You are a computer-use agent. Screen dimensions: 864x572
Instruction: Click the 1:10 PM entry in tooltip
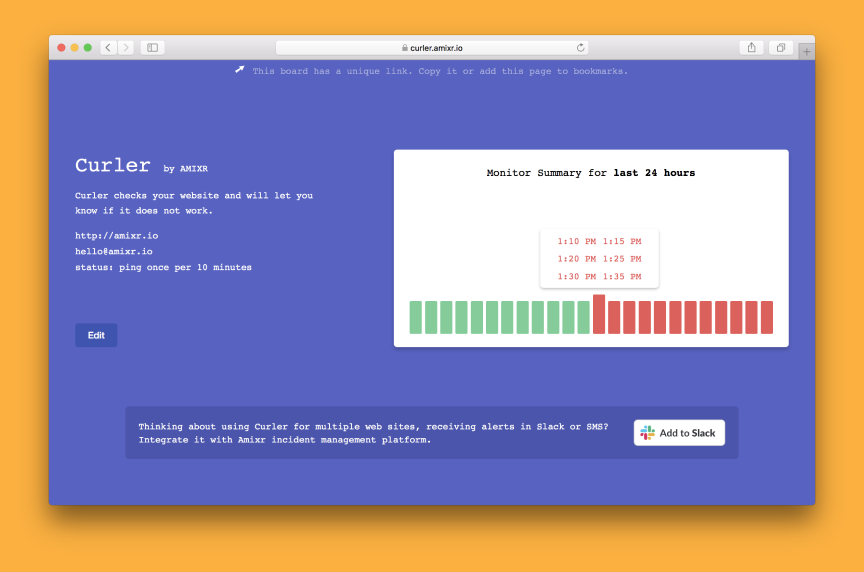pyautogui.click(x=577, y=241)
